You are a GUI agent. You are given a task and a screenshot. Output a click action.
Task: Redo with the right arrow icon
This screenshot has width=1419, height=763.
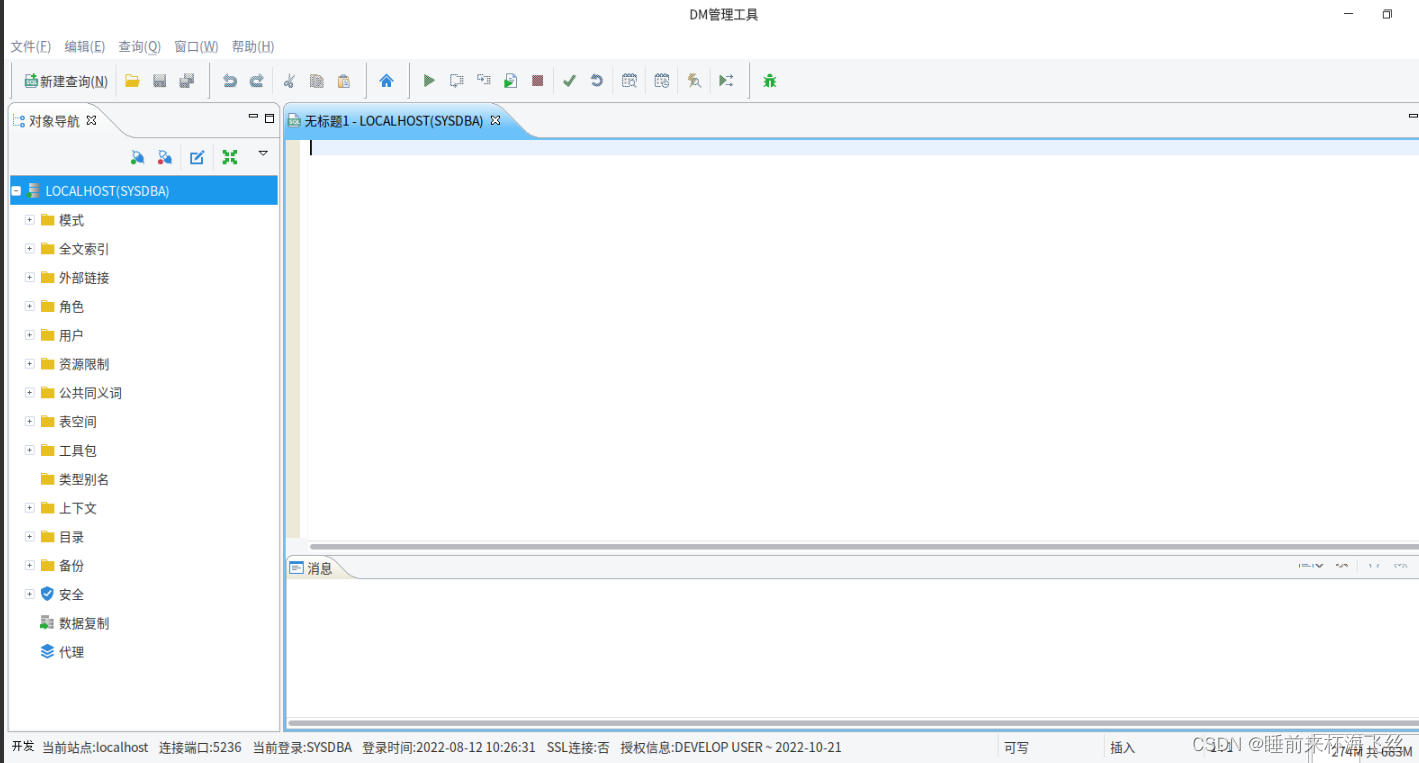[256, 81]
